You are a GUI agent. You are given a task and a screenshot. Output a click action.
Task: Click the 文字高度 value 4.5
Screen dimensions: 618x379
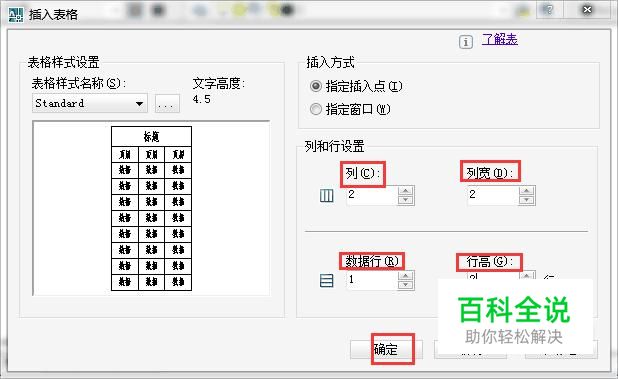click(201, 99)
